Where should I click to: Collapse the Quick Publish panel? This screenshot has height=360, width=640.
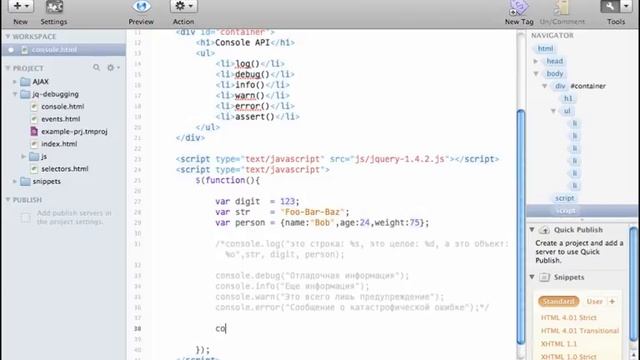(x=532, y=230)
